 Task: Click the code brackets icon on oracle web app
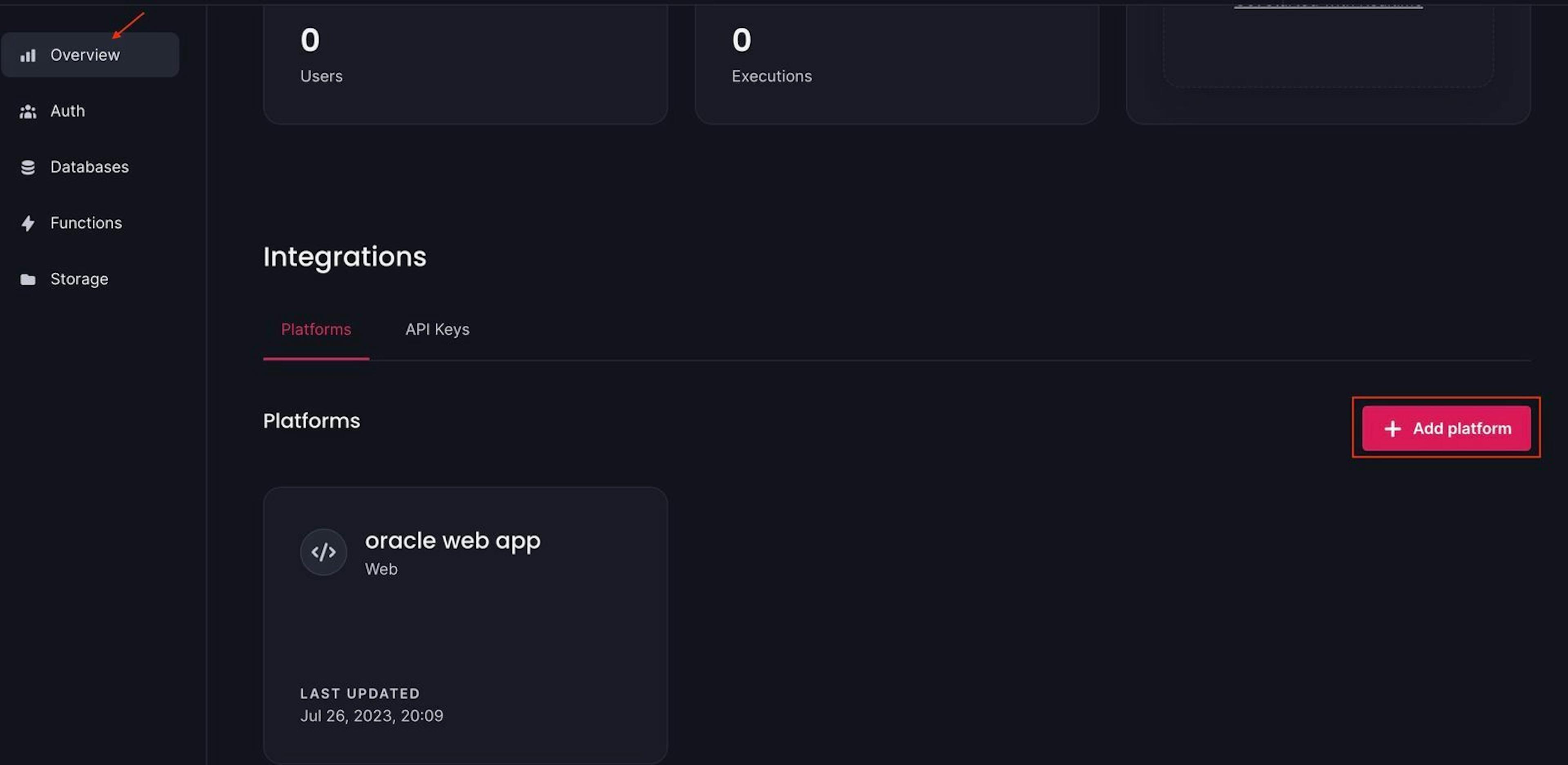[323, 552]
